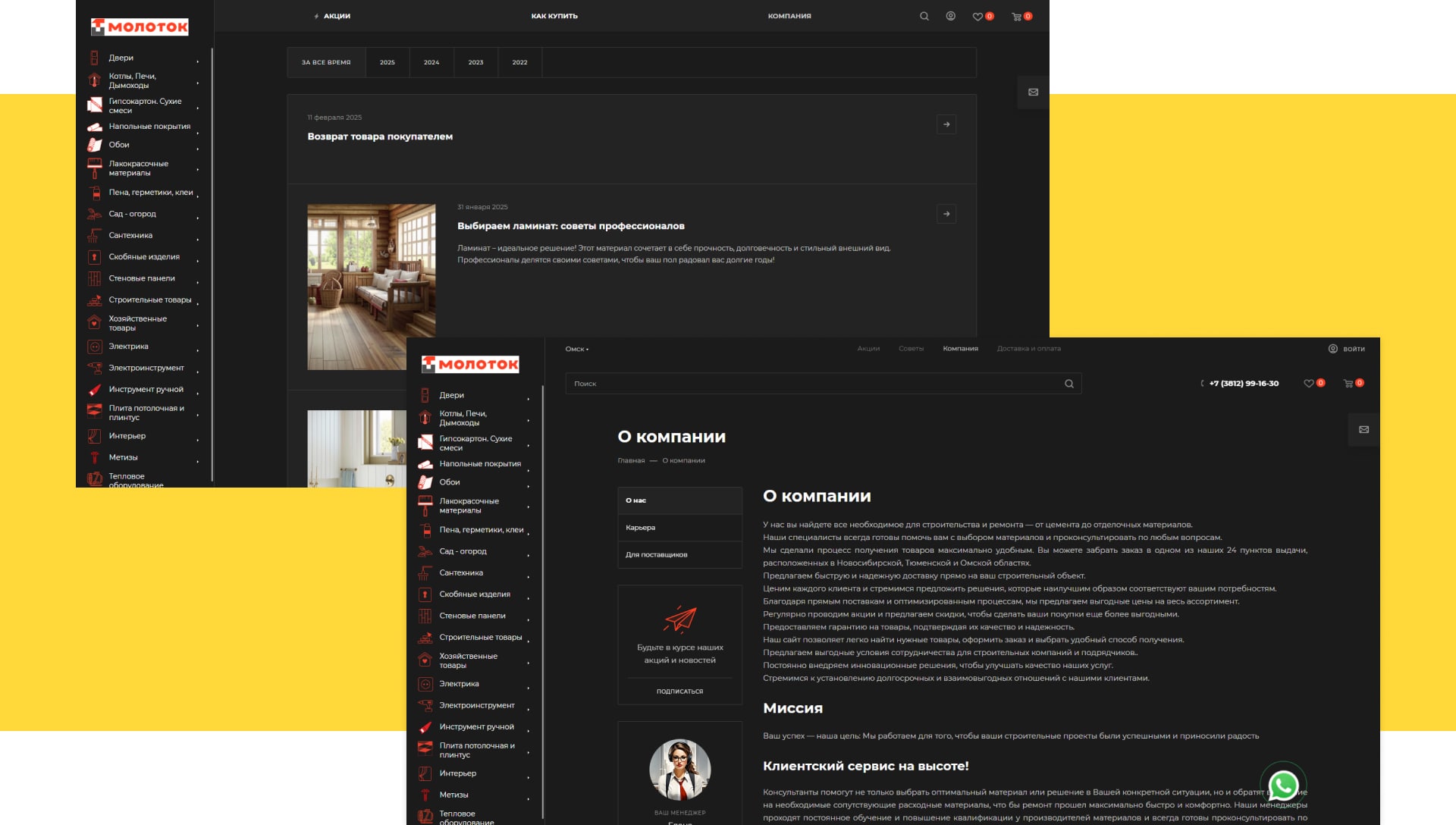Click the search magnifier in the back window header
The width and height of the screenshot is (1456, 825).
[924, 16]
